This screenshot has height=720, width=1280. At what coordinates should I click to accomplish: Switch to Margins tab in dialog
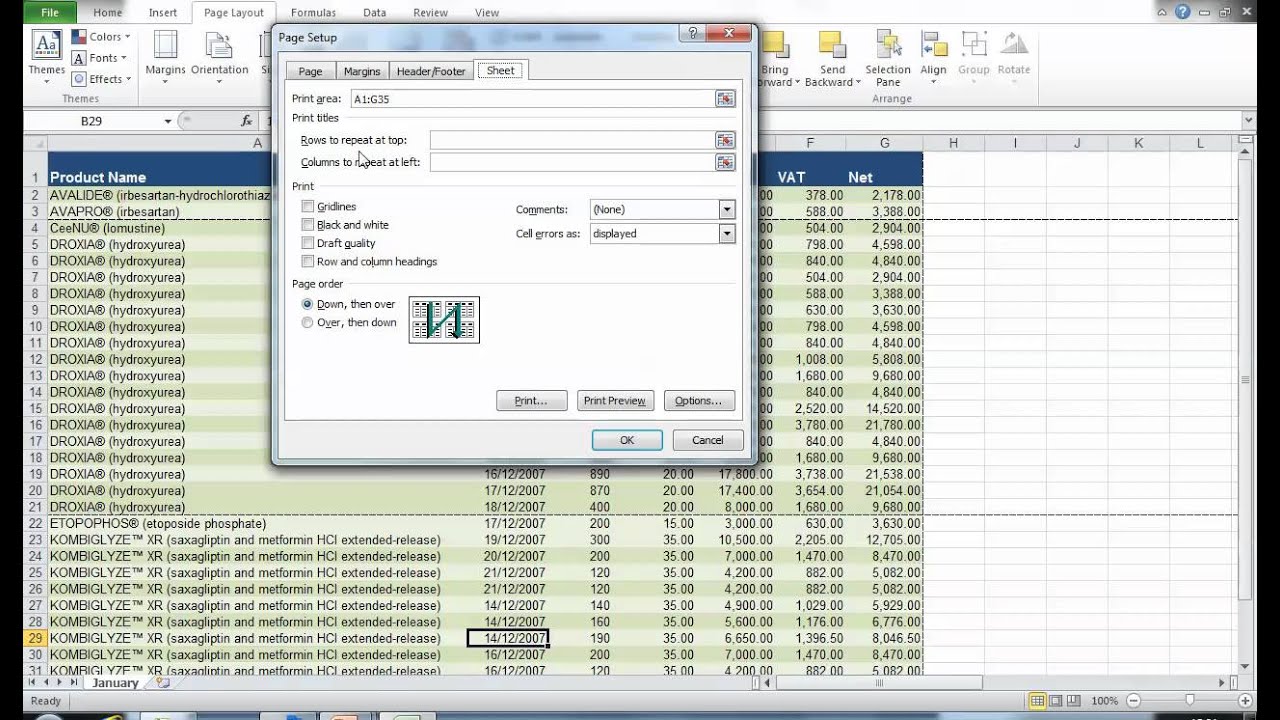click(x=362, y=71)
